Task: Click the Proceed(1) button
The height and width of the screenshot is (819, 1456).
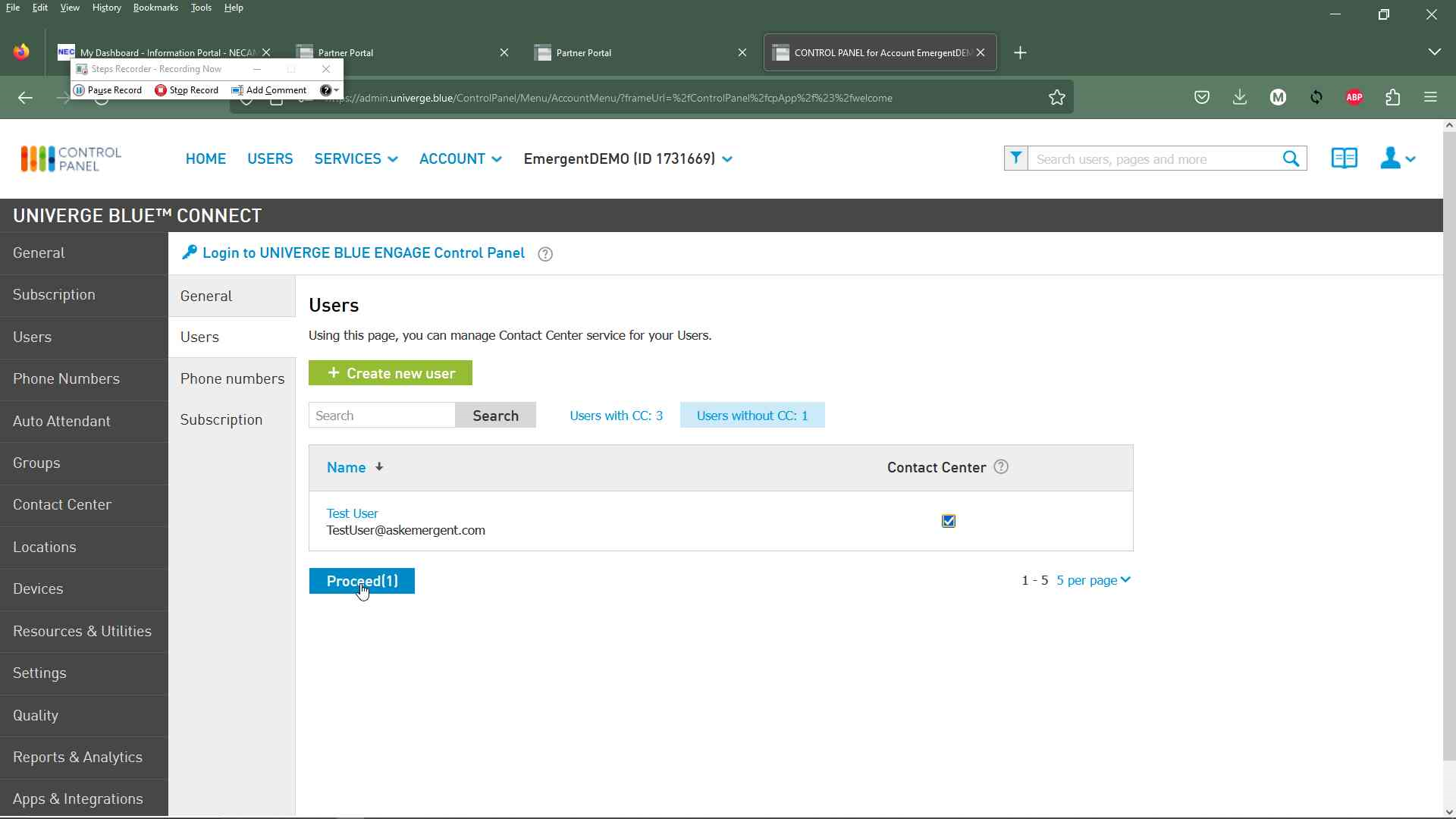Action: click(362, 581)
